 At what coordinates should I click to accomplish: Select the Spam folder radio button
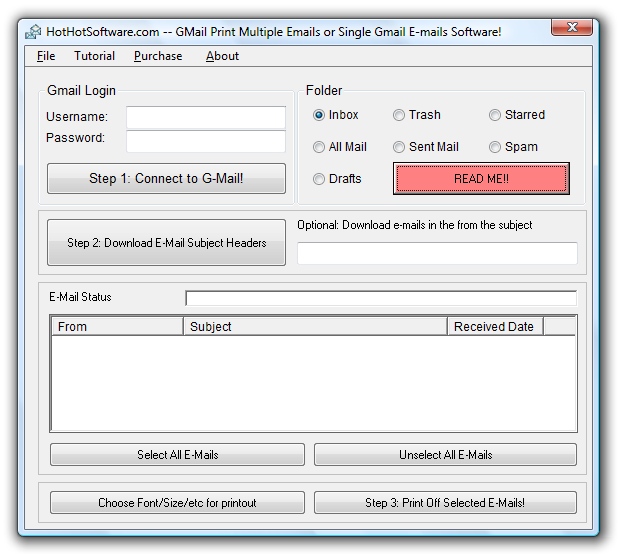[x=495, y=147]
